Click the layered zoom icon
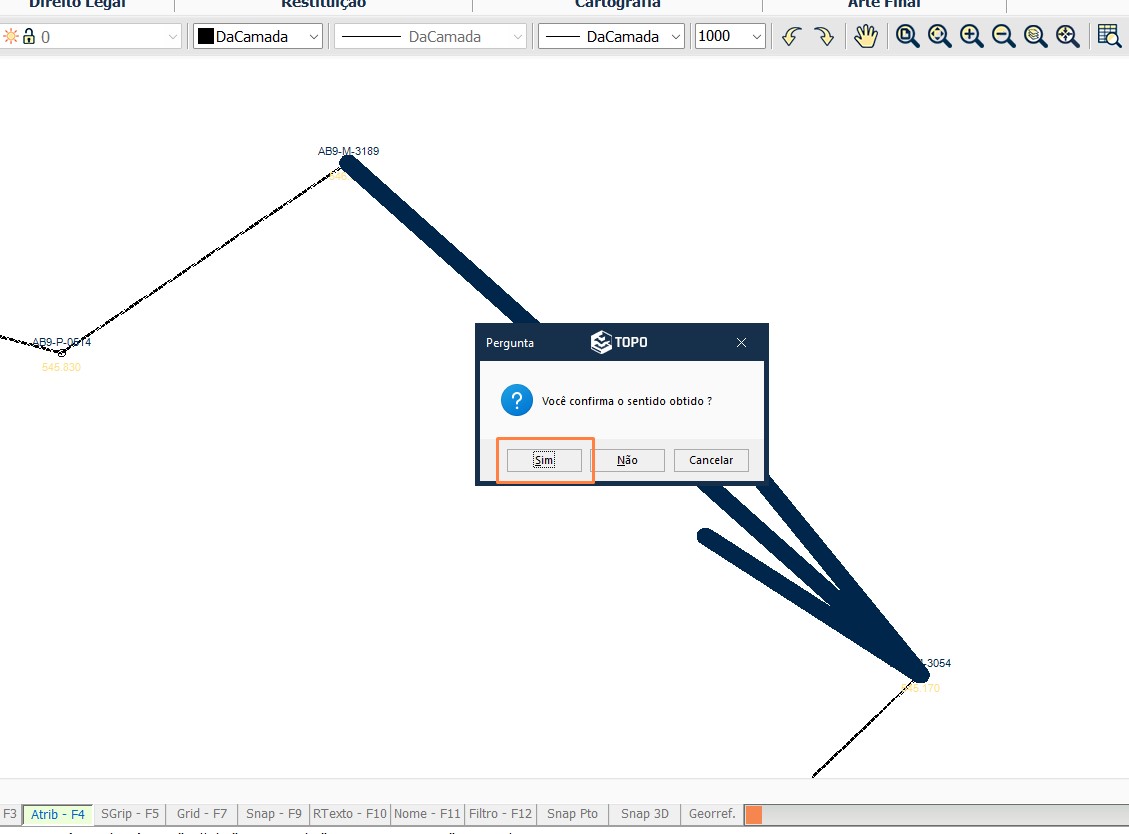 pyautogui.click(x=1034, y=36)
